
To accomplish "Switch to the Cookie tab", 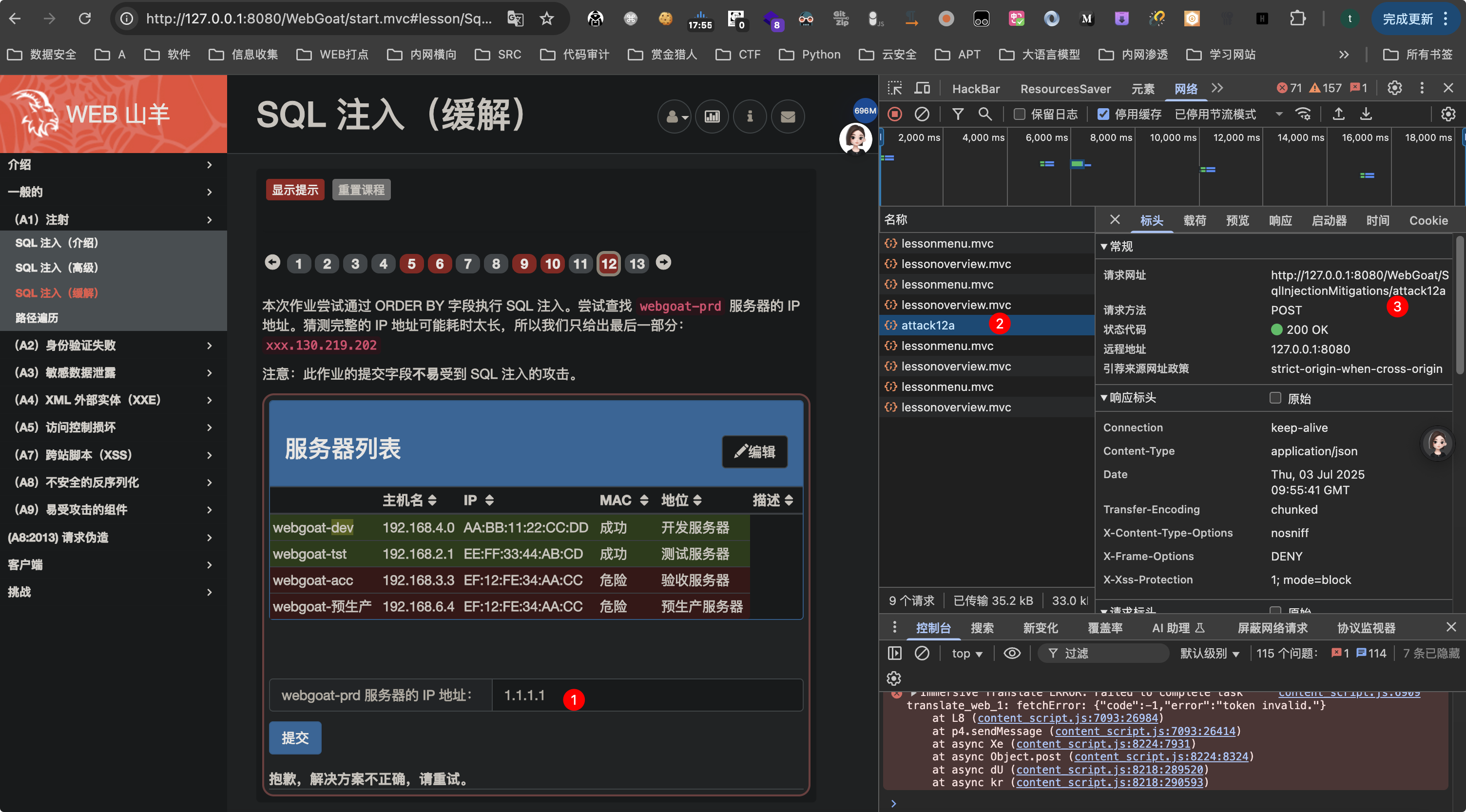I will (1428, 221).
